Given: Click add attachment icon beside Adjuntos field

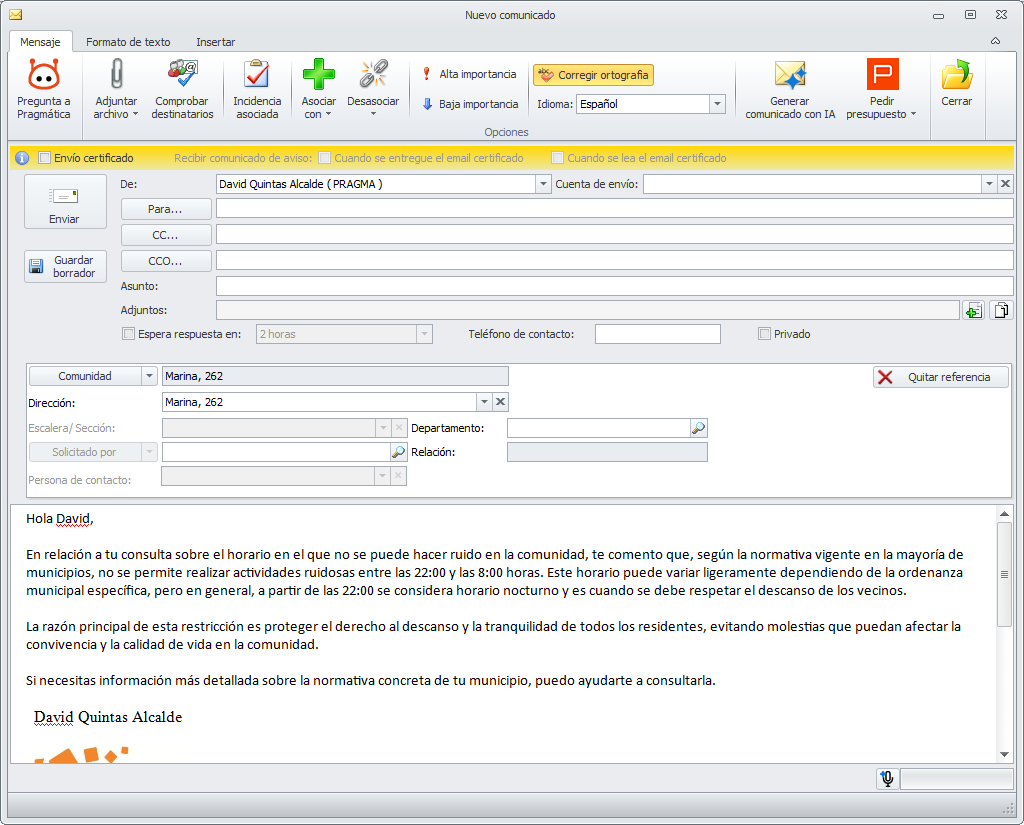Looking at the screenshot, I should [x=972, y=311].
